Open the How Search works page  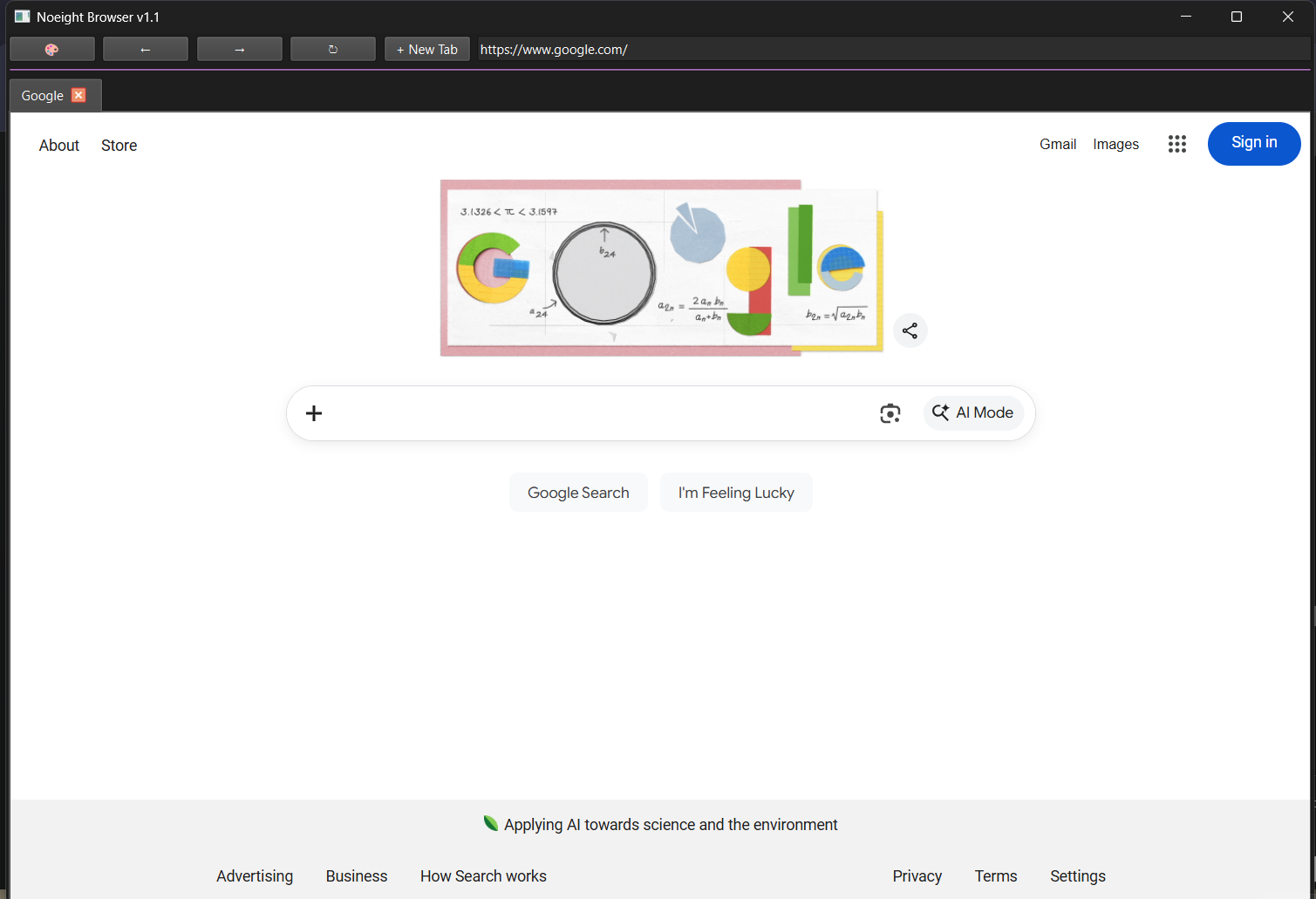(483, 875)
